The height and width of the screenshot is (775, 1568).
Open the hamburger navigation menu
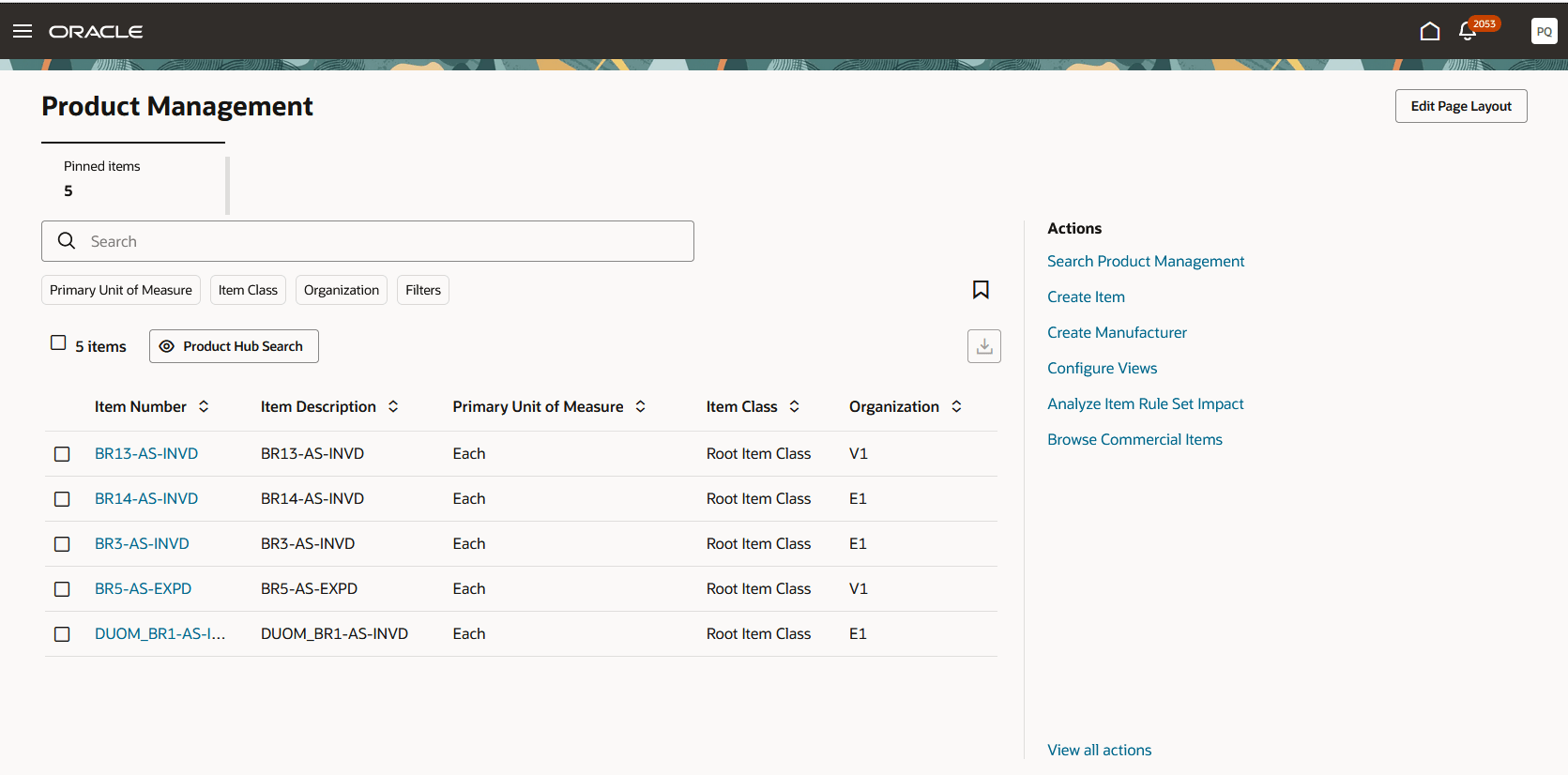click(x=23, y=31)
